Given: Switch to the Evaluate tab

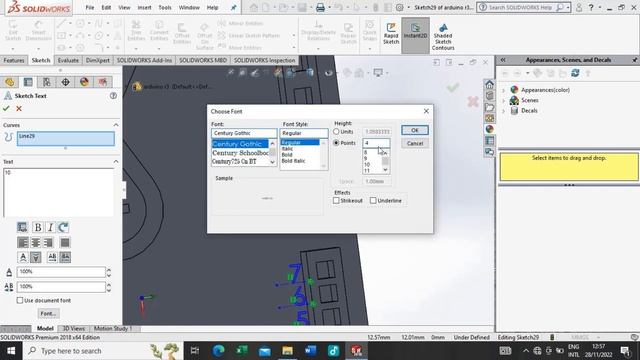Looking at the screenshot, I should (x=68, y=60).
